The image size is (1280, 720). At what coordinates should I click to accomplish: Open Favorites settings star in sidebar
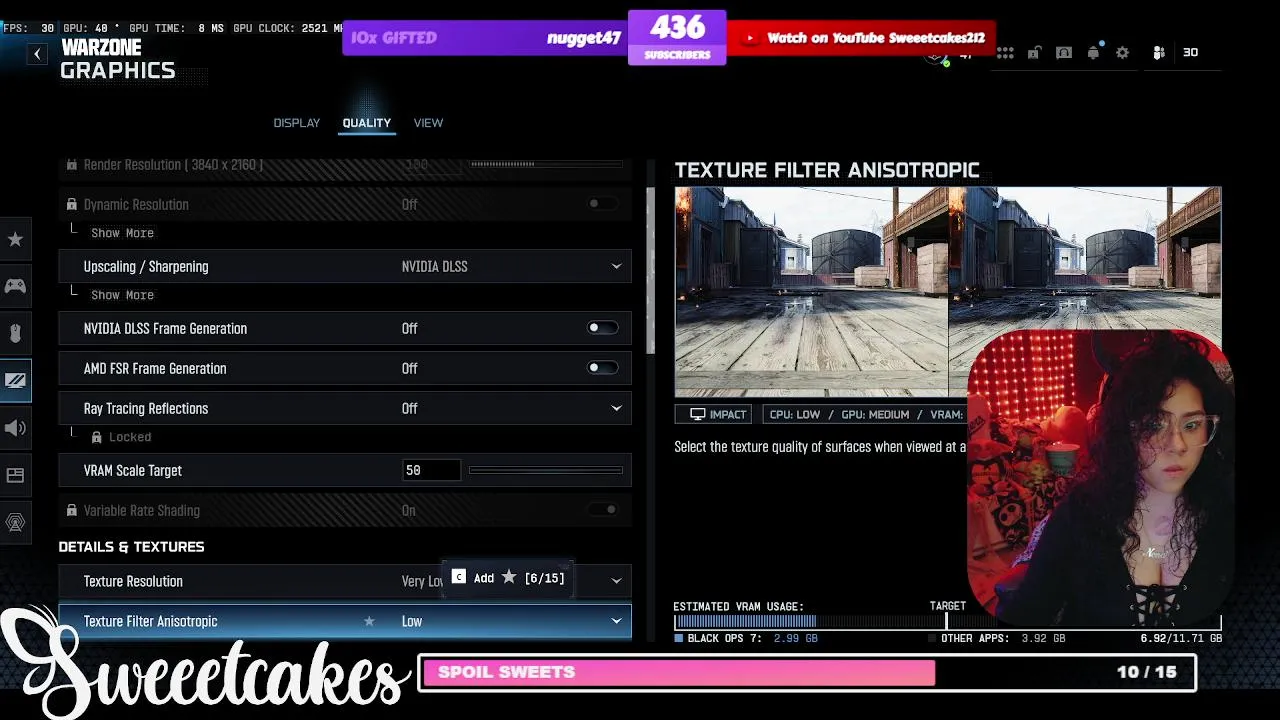15,239
